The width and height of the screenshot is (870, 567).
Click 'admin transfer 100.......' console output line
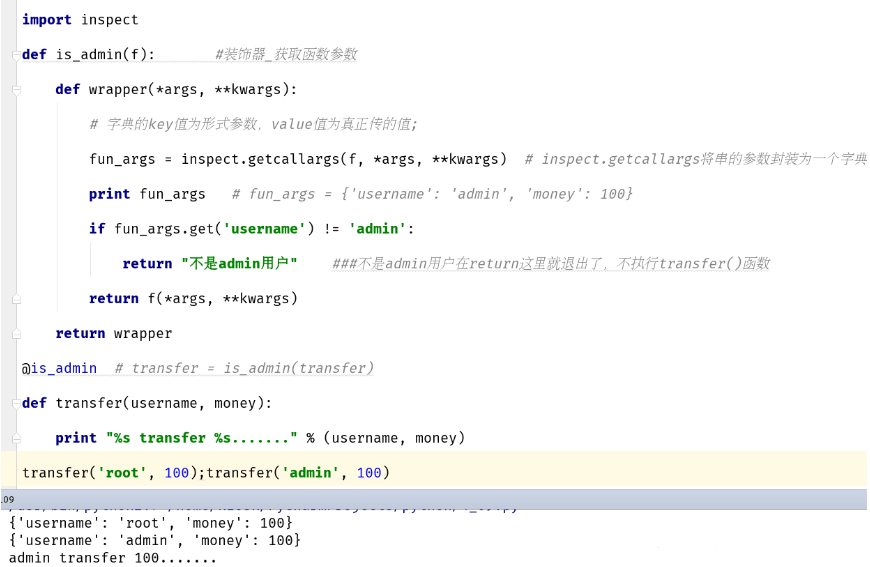[112, 558]
